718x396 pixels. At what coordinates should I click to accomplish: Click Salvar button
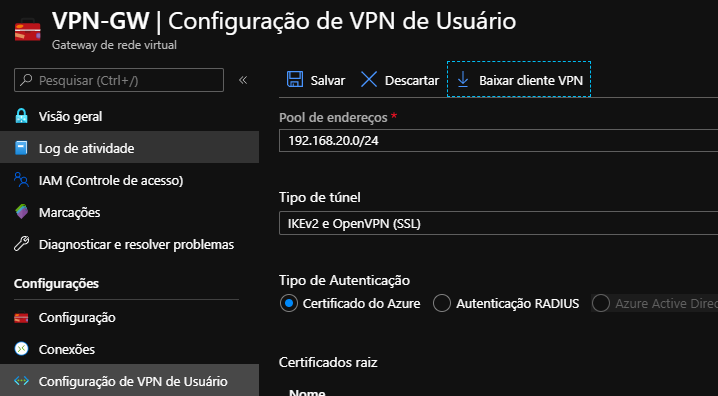(x=316, y=80)
